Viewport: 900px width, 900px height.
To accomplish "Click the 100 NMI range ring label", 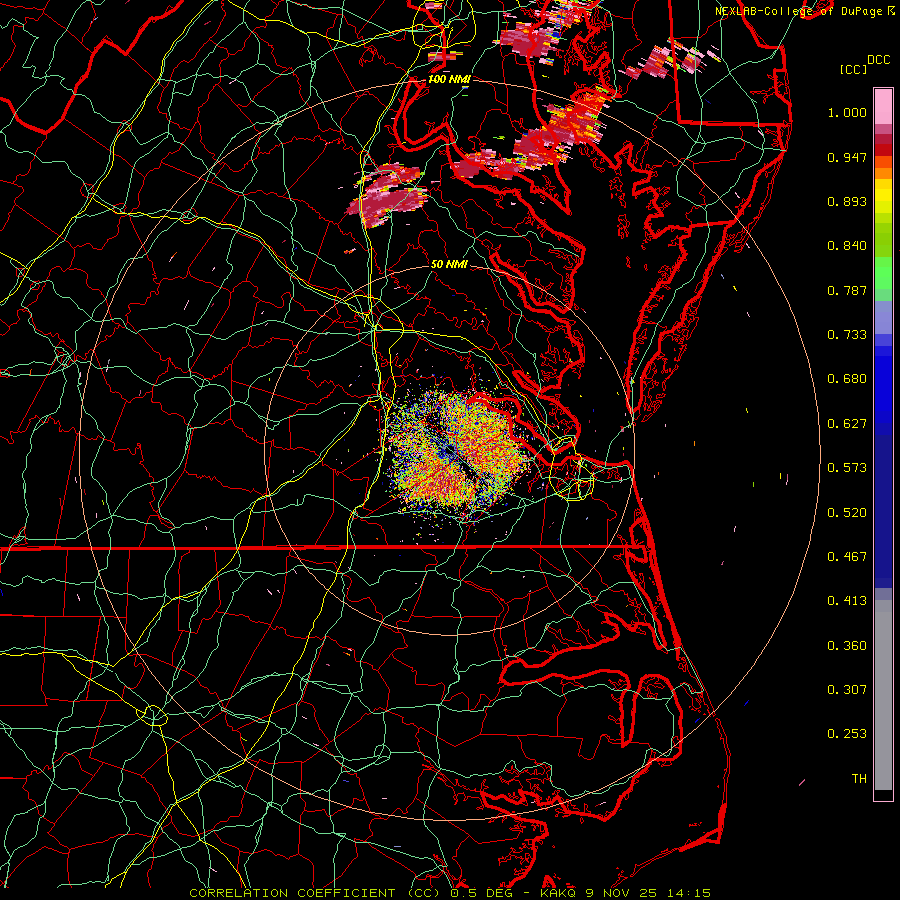I will tap(449, 79).
